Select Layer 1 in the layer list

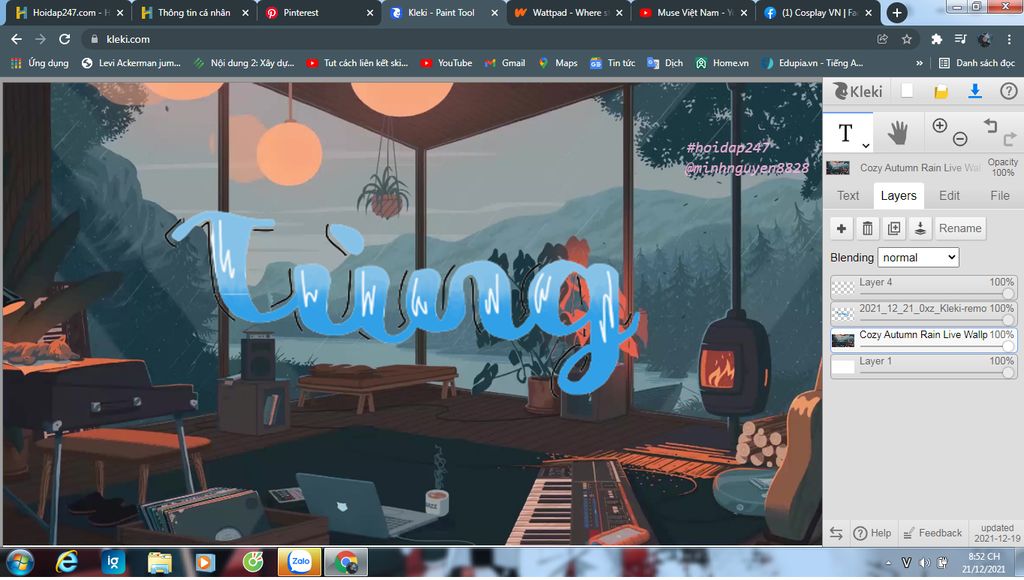coord(923,366)
